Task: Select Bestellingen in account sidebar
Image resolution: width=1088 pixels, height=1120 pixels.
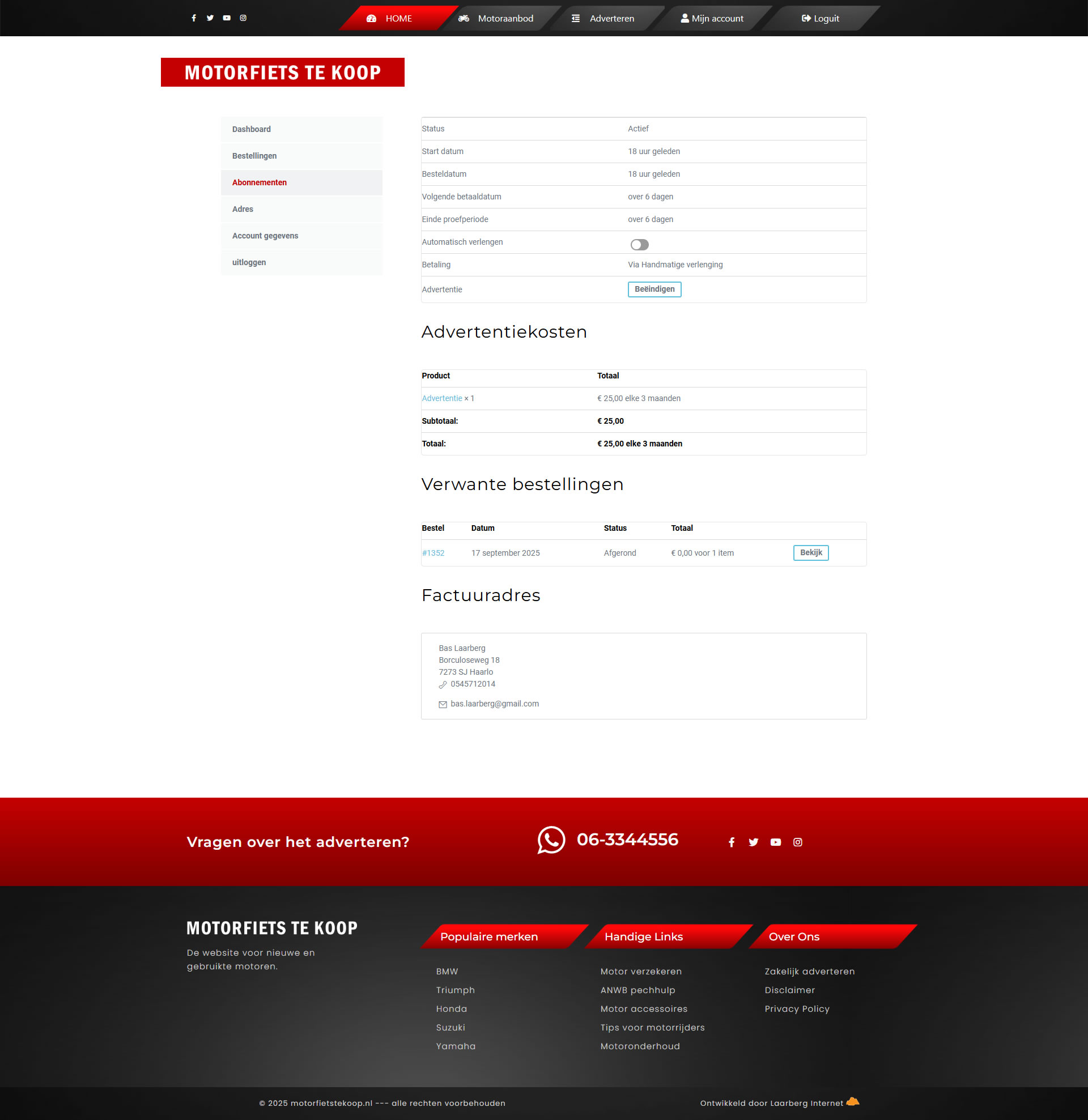Action: click(254, 156)
